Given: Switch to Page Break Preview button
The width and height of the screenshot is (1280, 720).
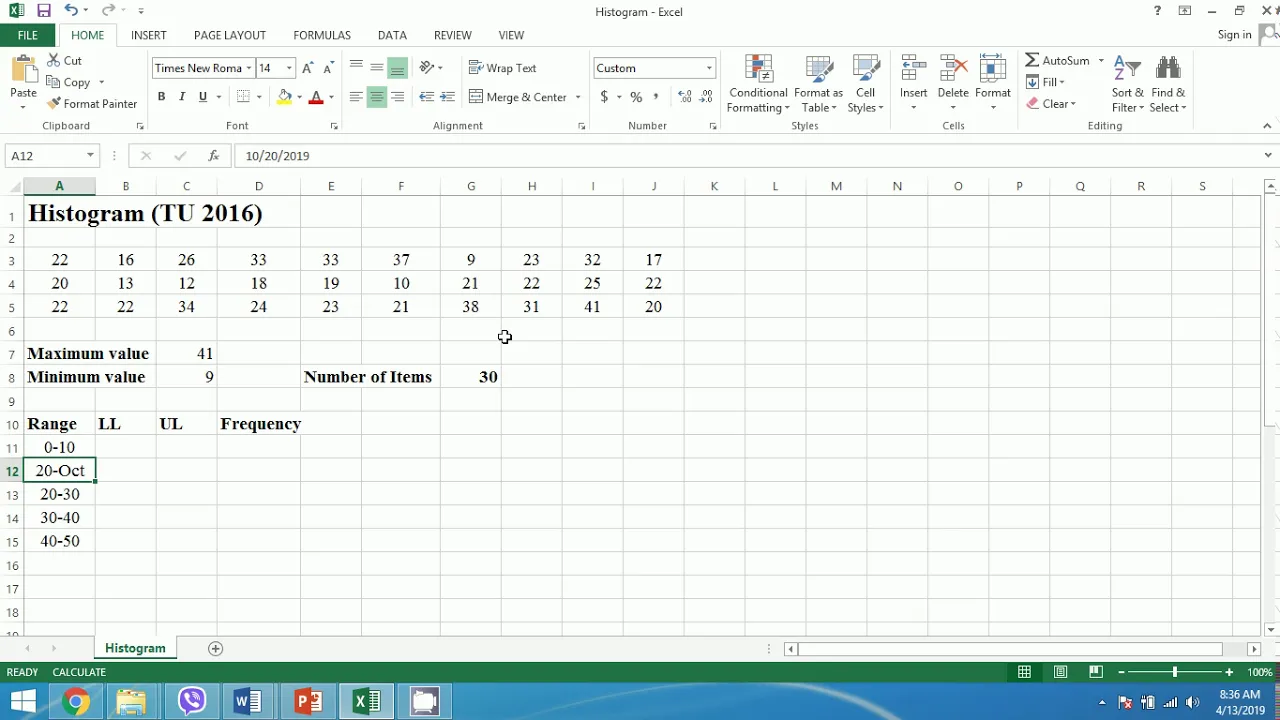Looking at the screenshot, I should [1096, 672].
